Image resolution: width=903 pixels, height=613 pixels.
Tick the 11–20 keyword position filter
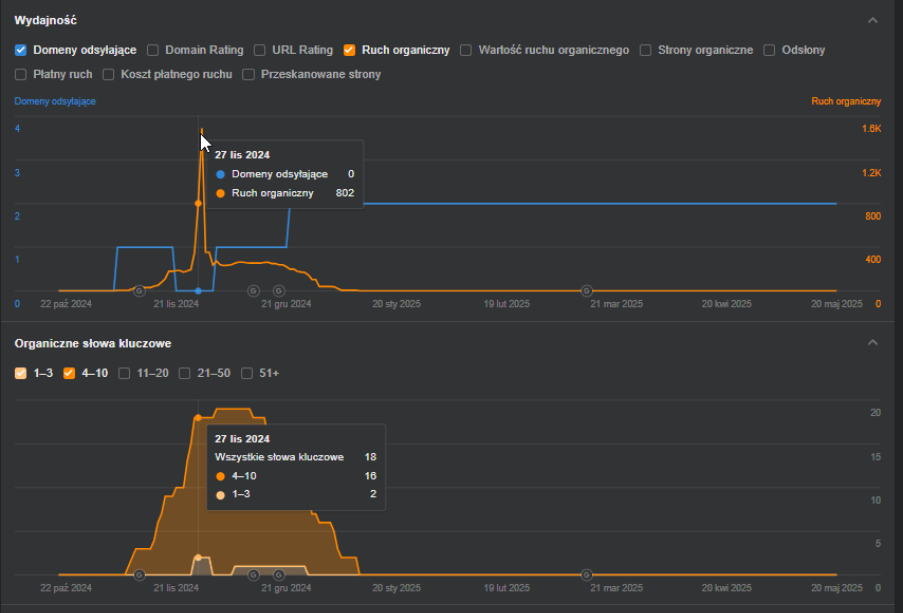[x=124, y=373]
